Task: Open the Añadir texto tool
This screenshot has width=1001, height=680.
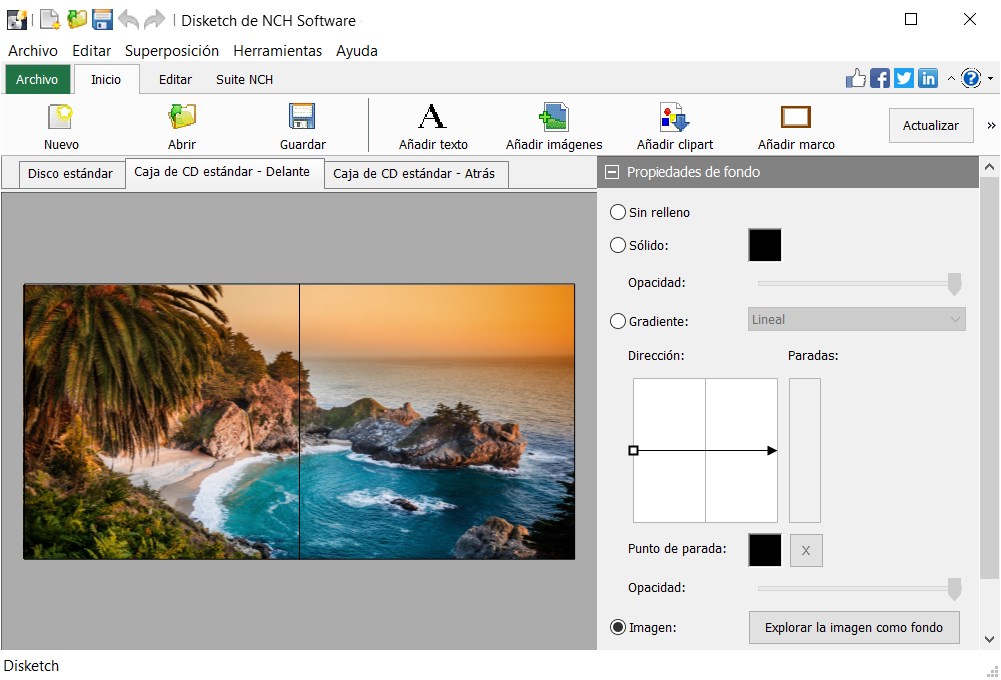Action: coord(434,122)
